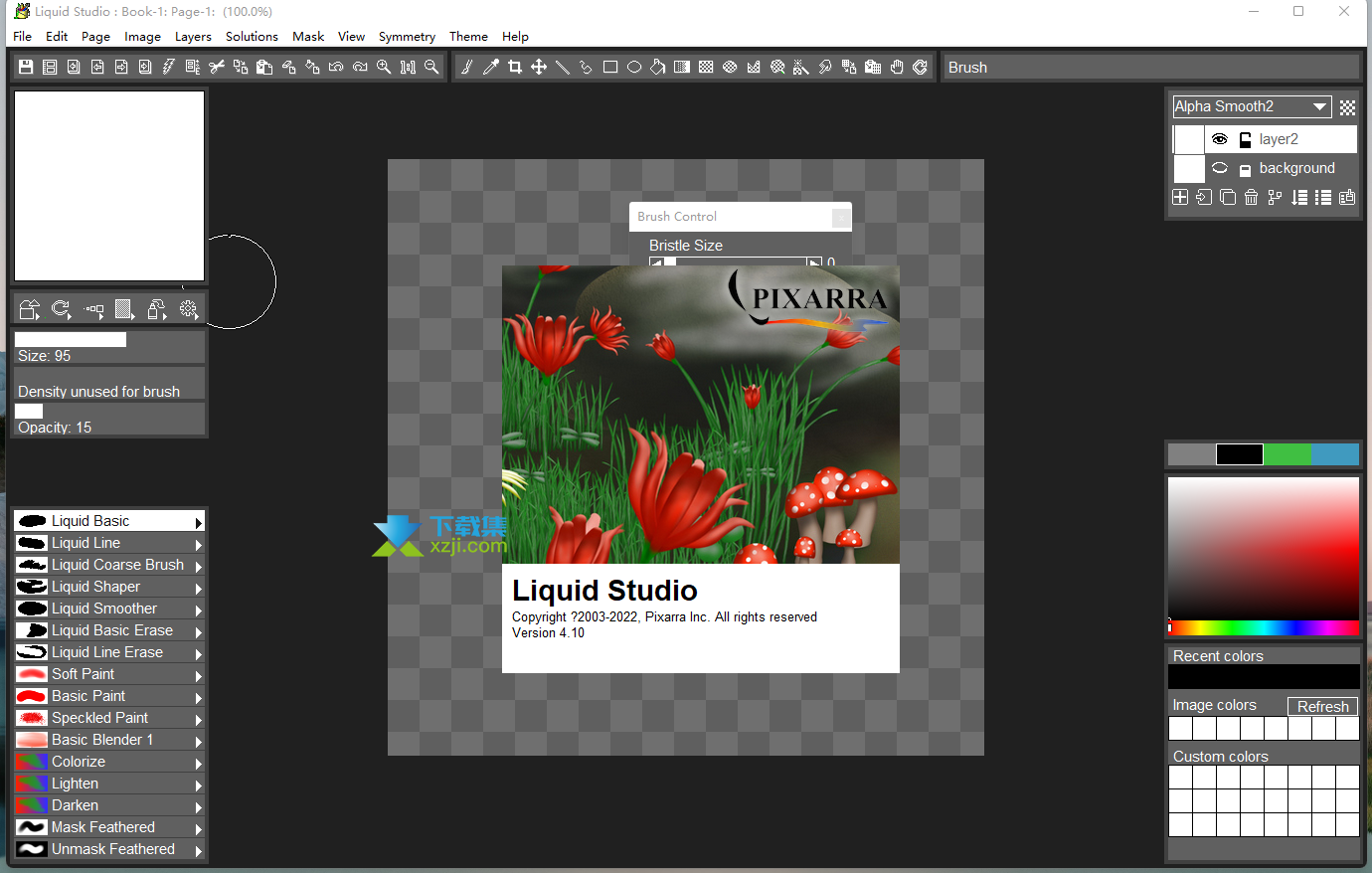
Task: Select the Move (four-arrow) tool
Action: pos(539,67)
